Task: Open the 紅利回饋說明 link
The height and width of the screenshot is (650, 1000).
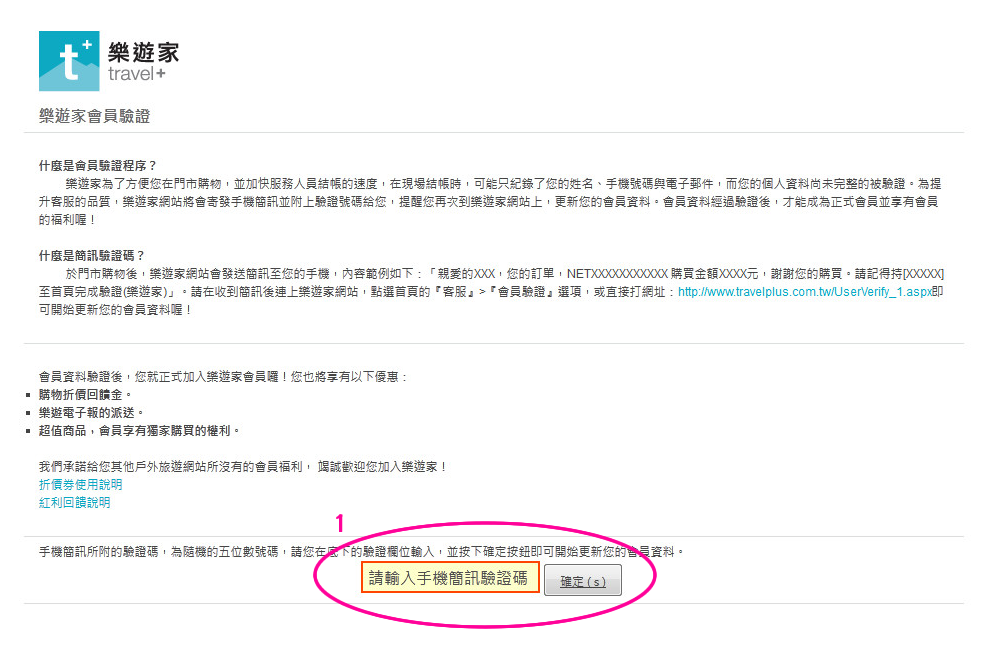Action: 75,503
